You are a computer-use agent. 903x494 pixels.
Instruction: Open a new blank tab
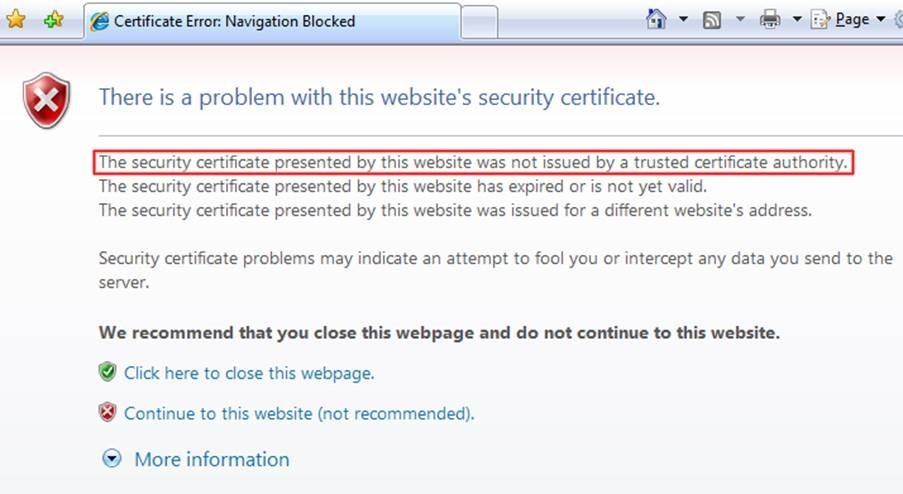pos(479,21)
